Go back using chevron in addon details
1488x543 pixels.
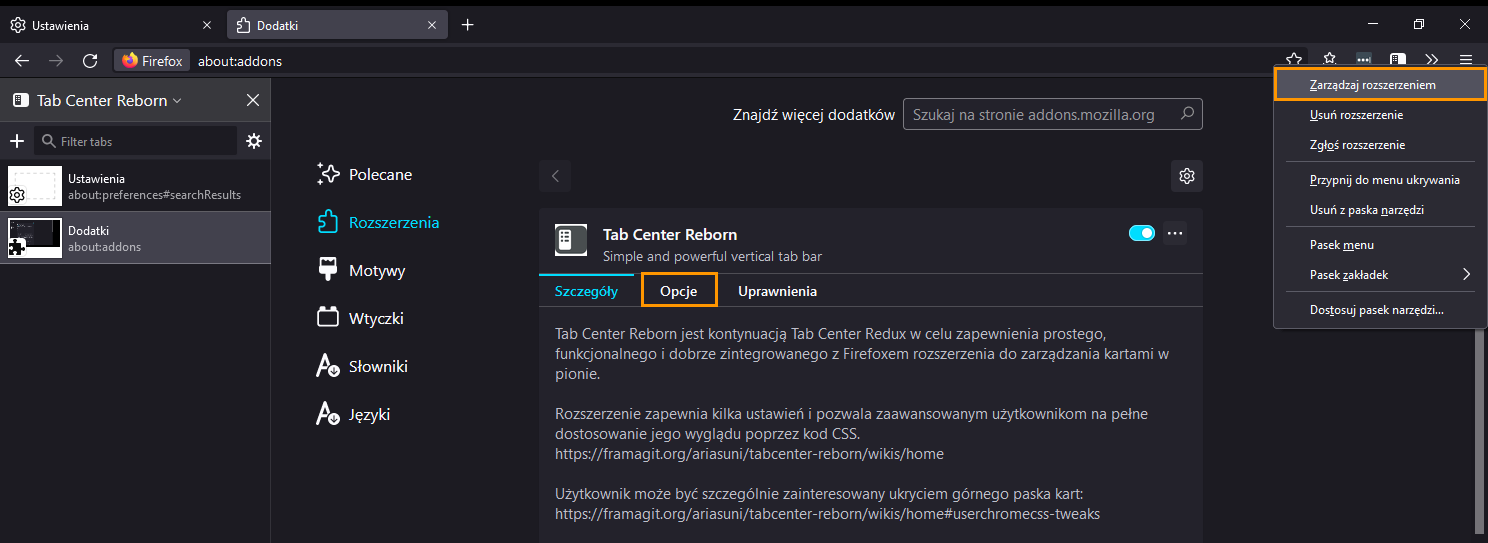555,176
